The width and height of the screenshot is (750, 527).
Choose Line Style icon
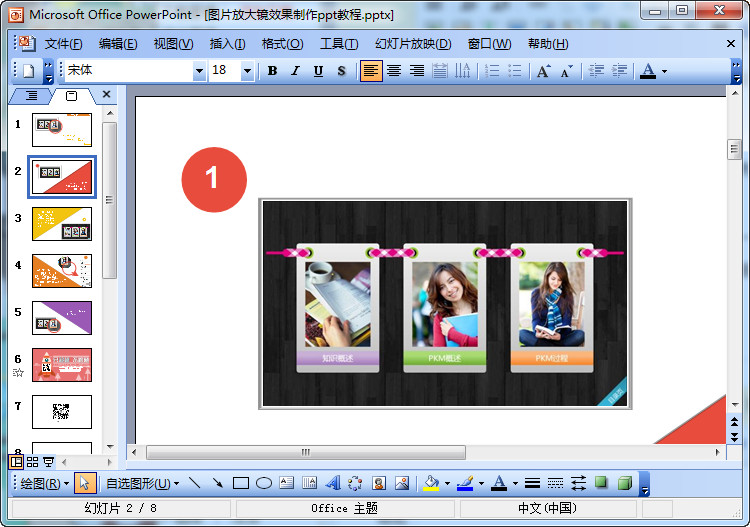click(532, 483)
